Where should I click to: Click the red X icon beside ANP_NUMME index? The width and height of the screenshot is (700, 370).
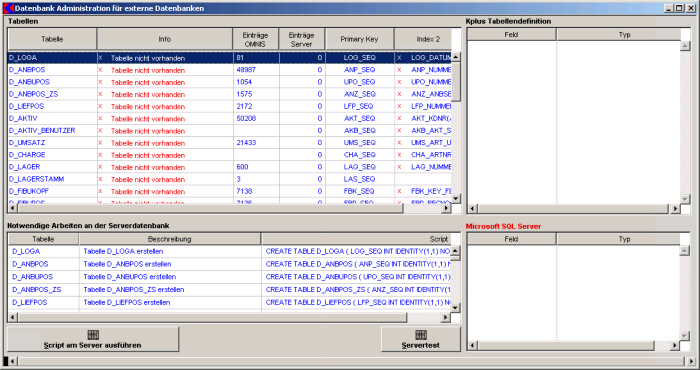(x=399, y=70)
